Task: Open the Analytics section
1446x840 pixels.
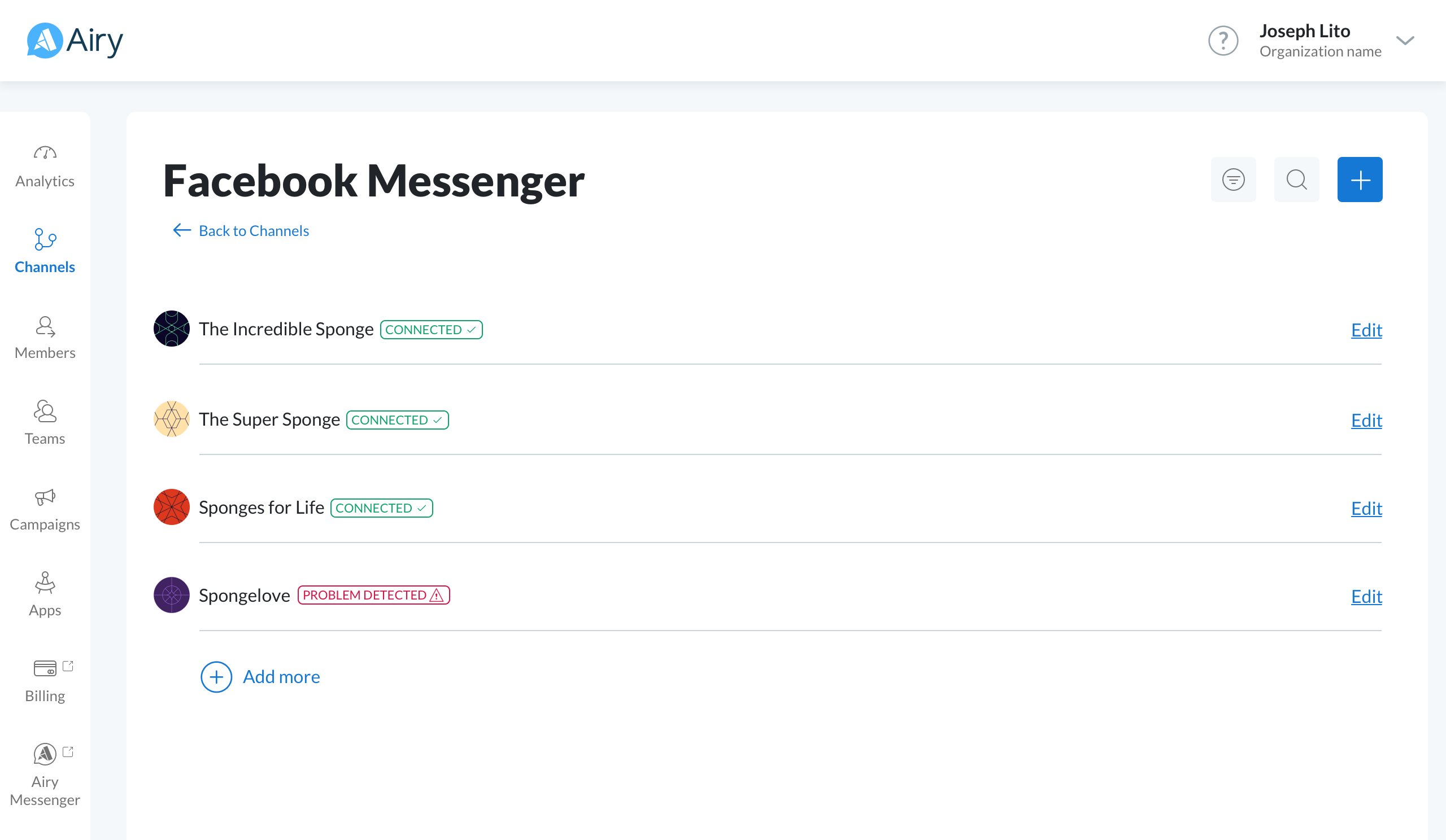Action: (45, 166)
